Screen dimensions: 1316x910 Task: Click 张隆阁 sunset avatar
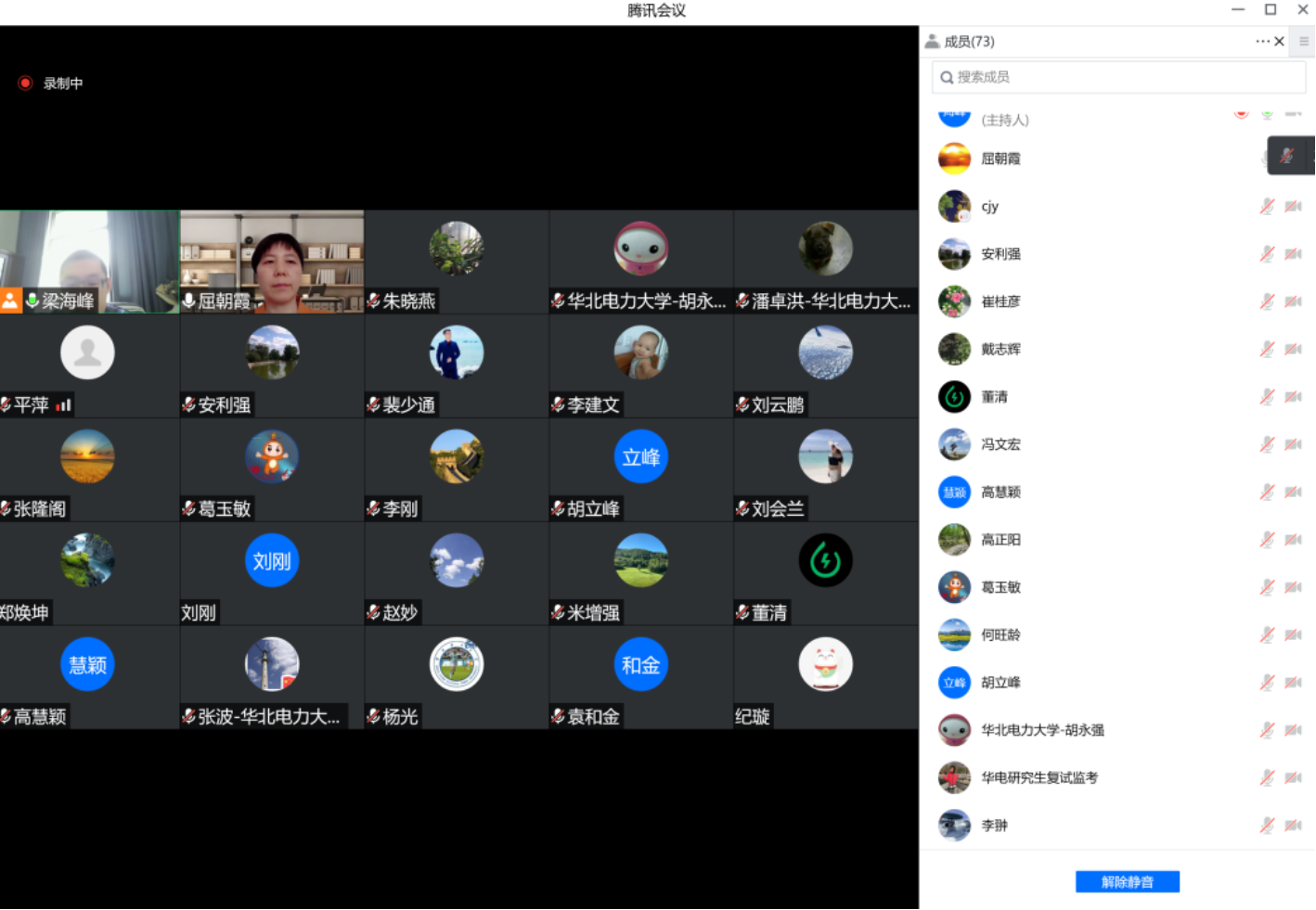[87, 456]
